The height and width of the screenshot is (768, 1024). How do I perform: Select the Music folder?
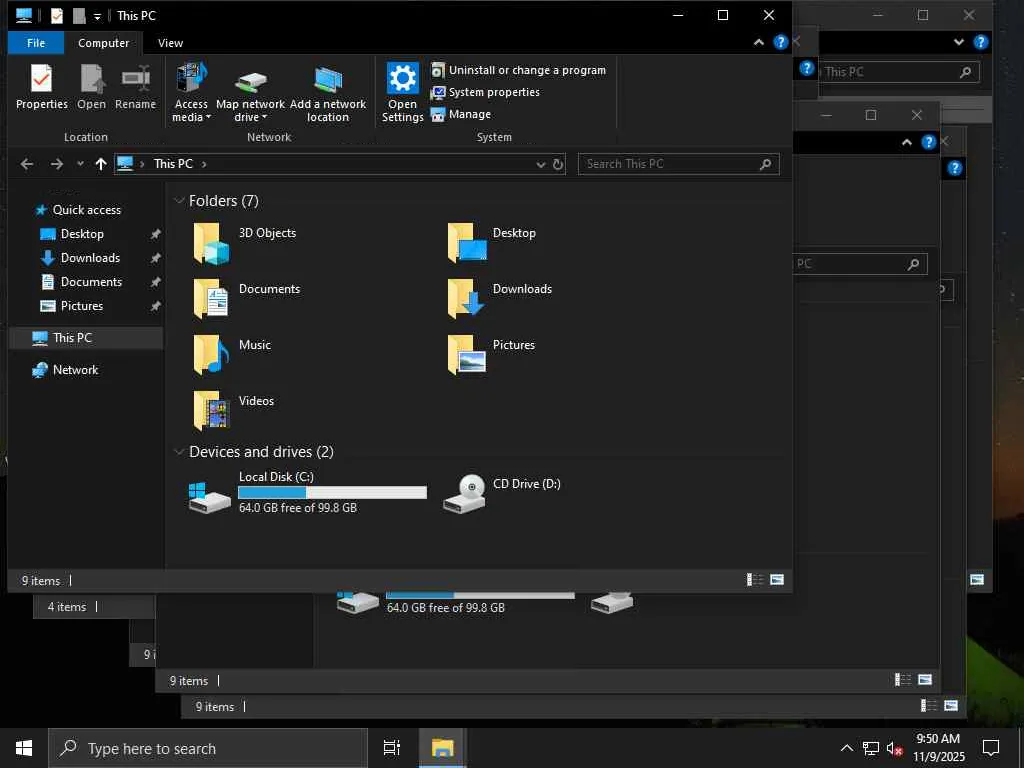232,355
